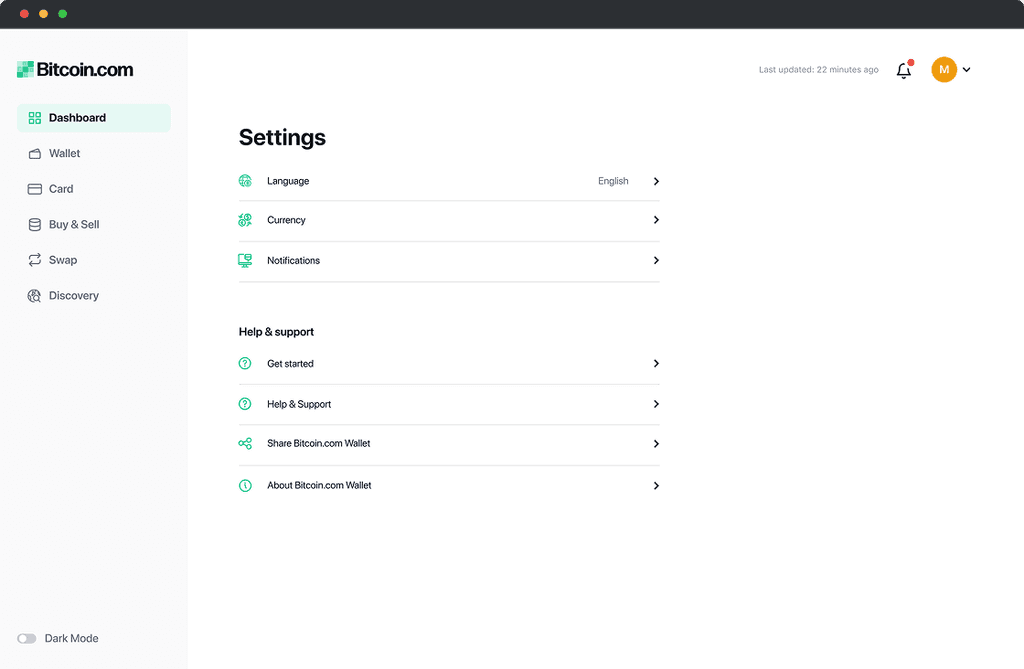The width and height of the screenshot is (1024, 669).
Task: Enable the Dark Mode toggle
Action: (x=27, y=638)
